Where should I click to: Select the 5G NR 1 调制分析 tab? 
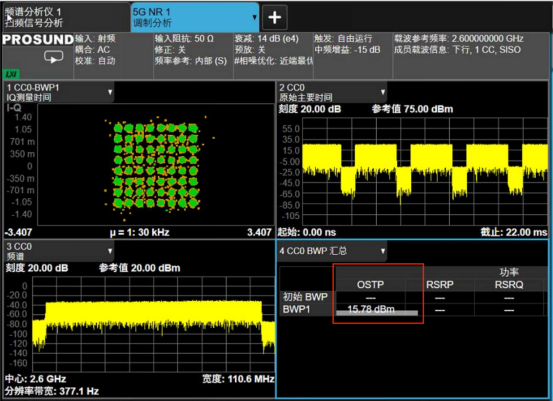click(x=195, y=17)
